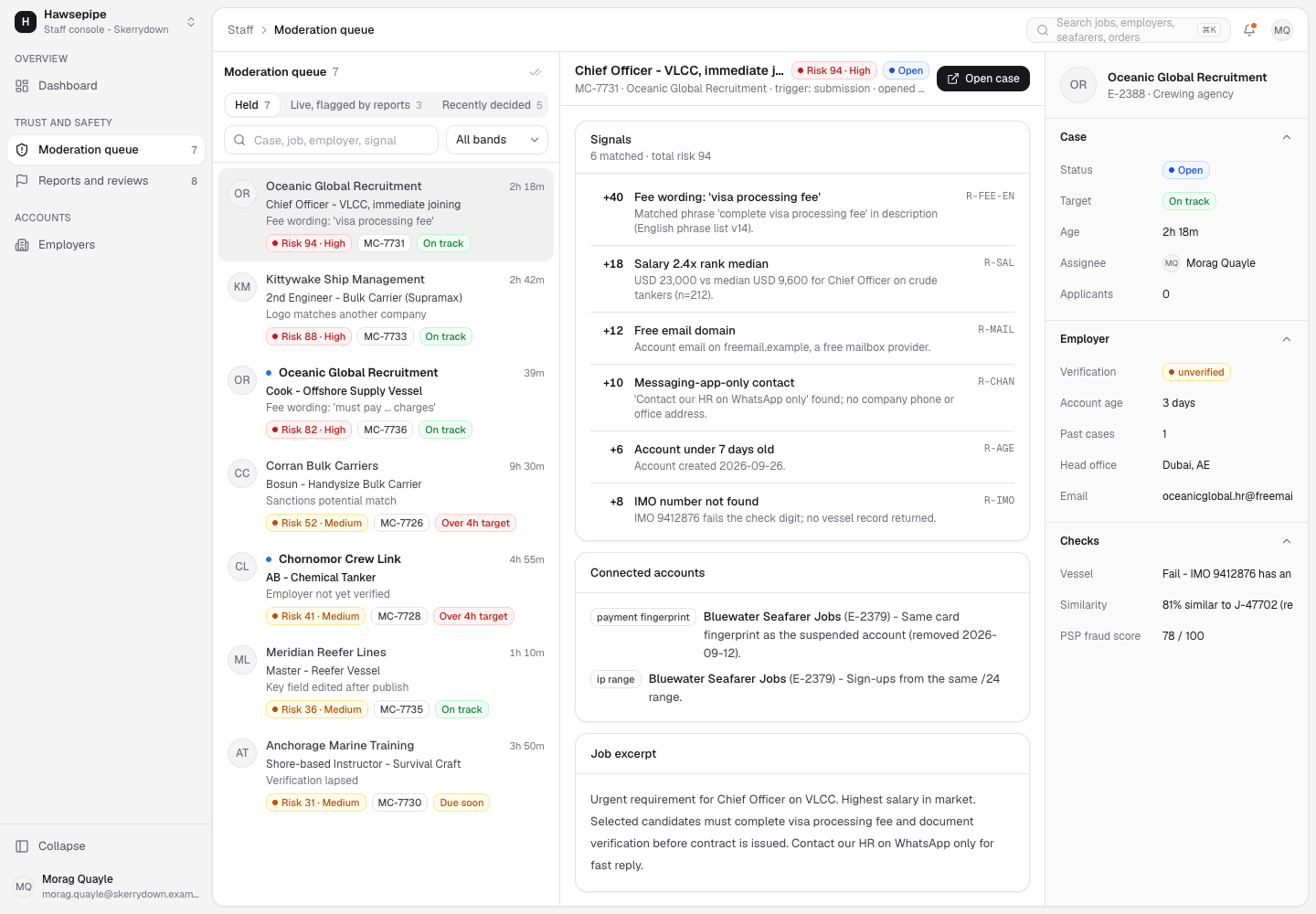The height and width of the screenshot is (914, 1316).
Task: Click the global search field
Action: (x=1129, y=30)
